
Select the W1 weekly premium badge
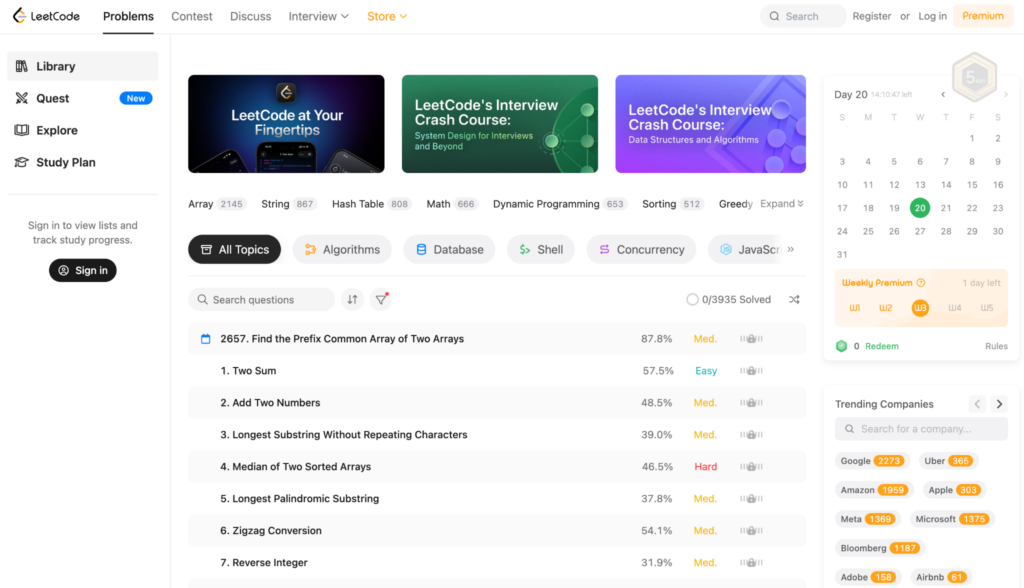point(854,308)
